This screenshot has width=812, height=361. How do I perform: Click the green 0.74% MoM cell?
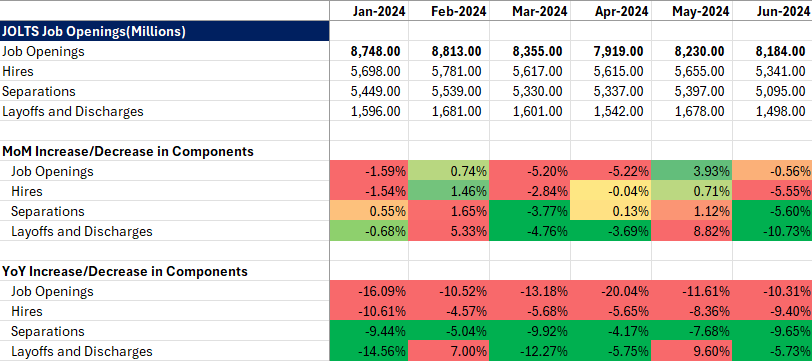(x=449, y=171)
